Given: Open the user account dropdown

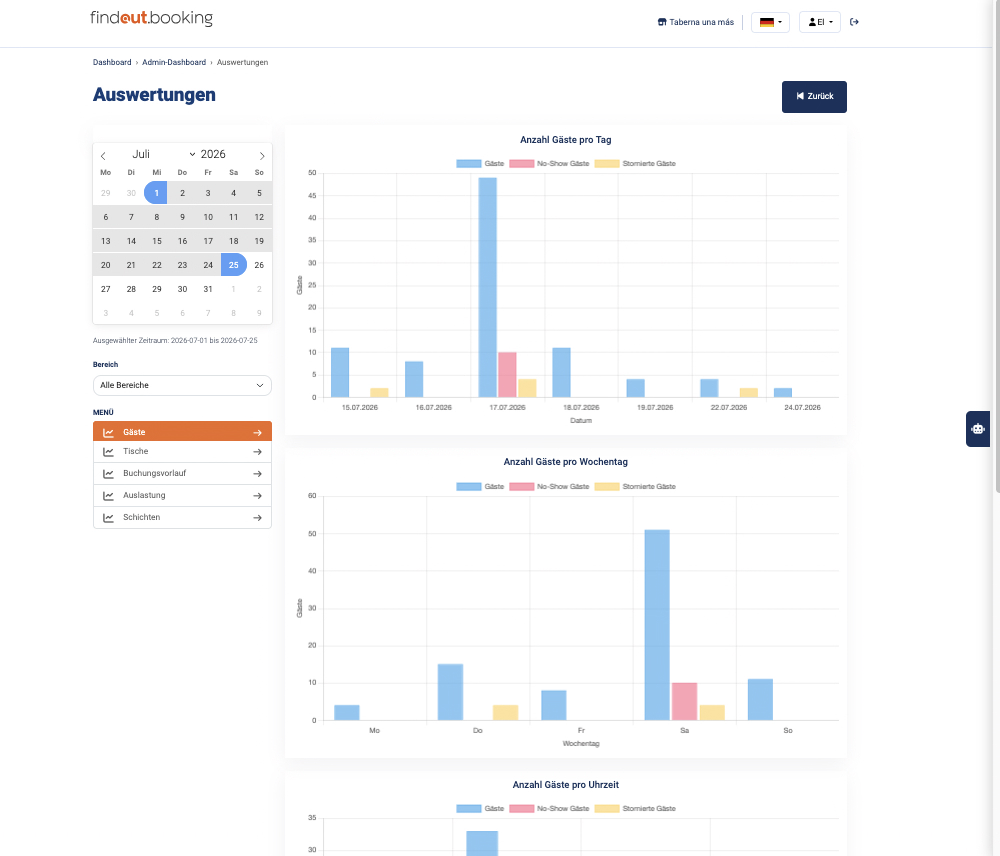Looking at the screenshot, I should coord(820,22).
